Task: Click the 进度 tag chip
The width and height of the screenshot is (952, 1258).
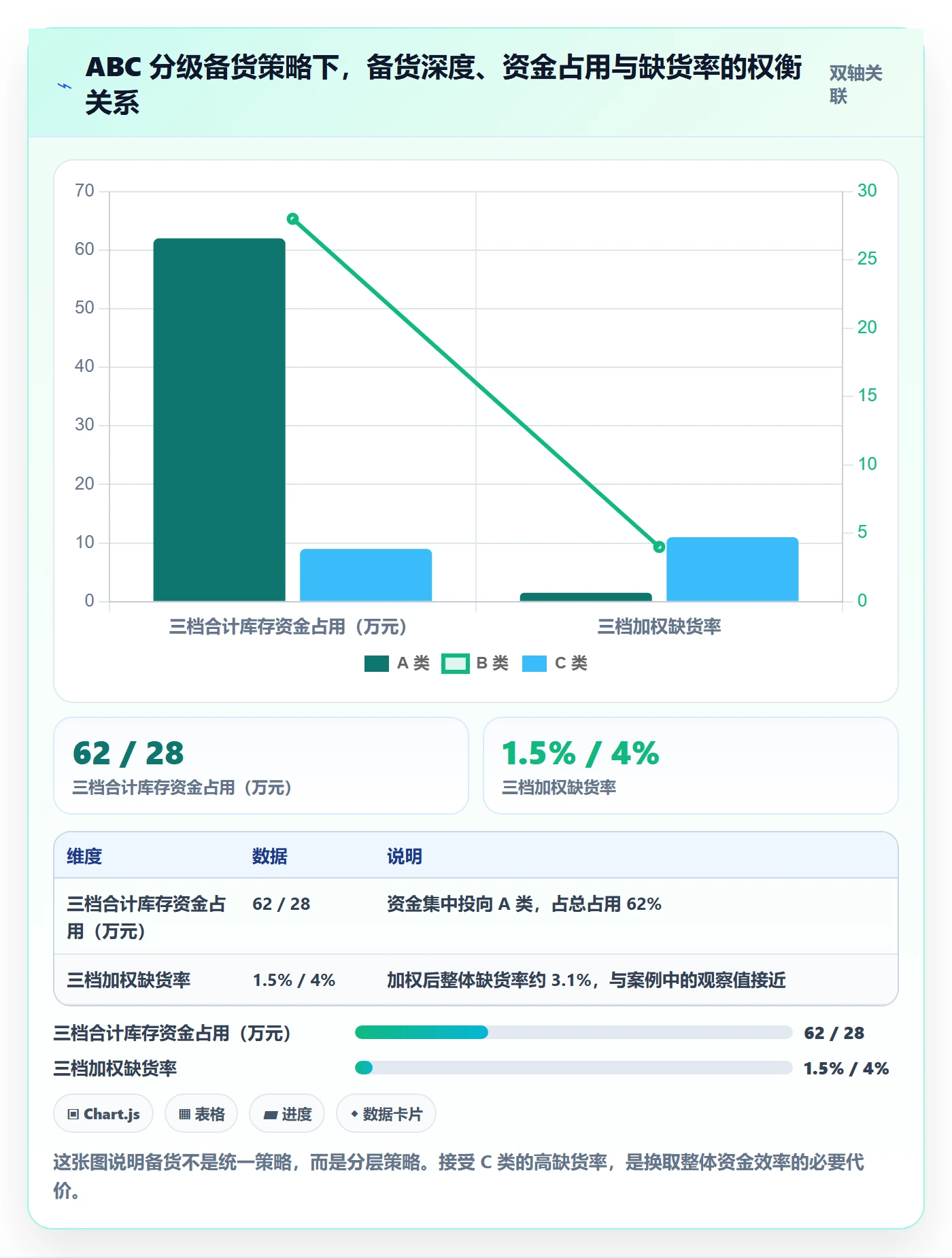Action: click(x=287, y=1114)
